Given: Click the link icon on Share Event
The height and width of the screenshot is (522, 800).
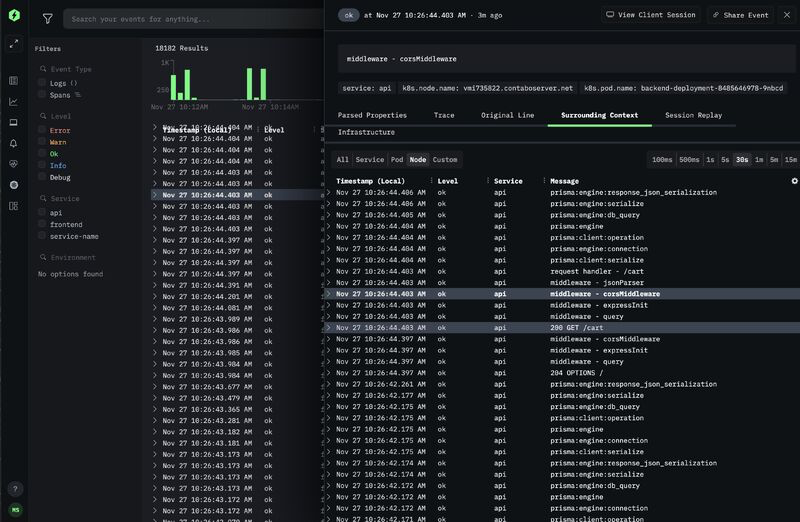Looking at the screenshot, I should pos(716,15).
